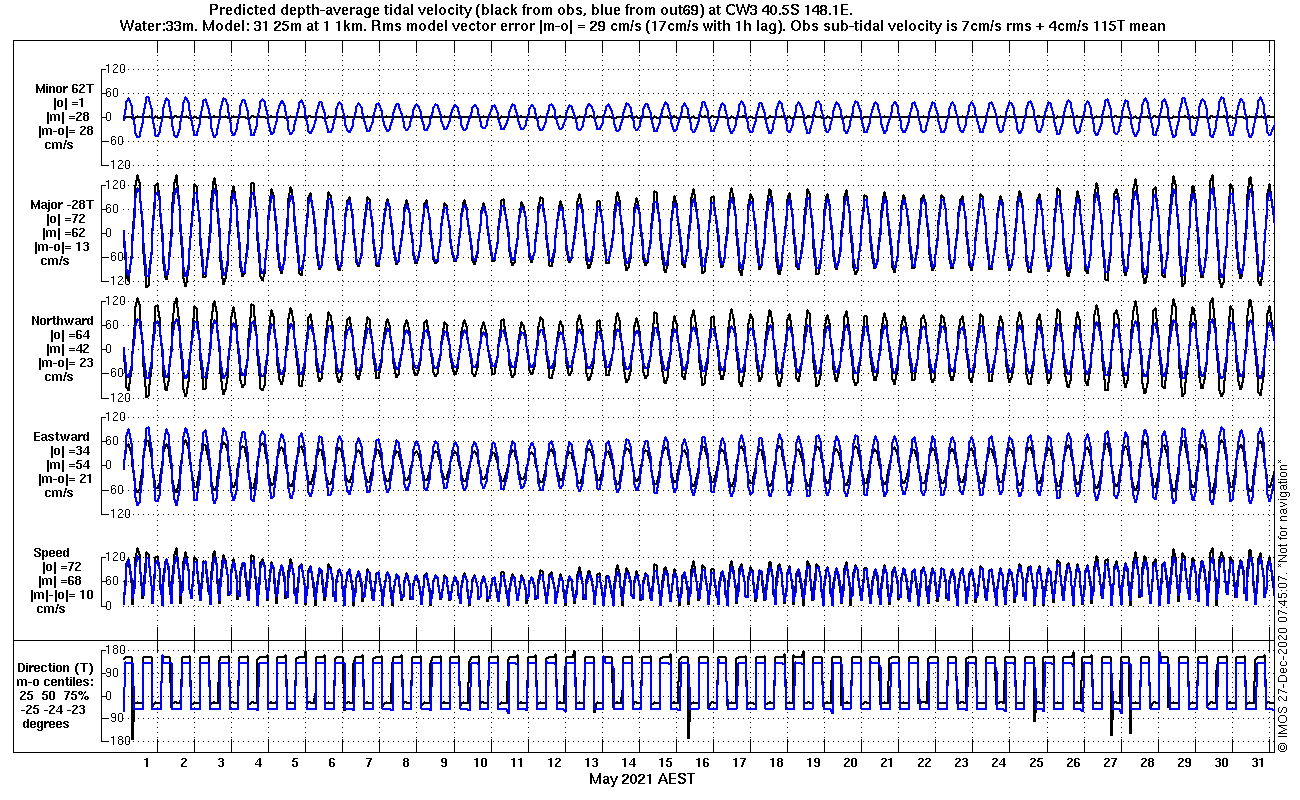Click the 'May 2021 AEST' axis title

tap(641, 779)
